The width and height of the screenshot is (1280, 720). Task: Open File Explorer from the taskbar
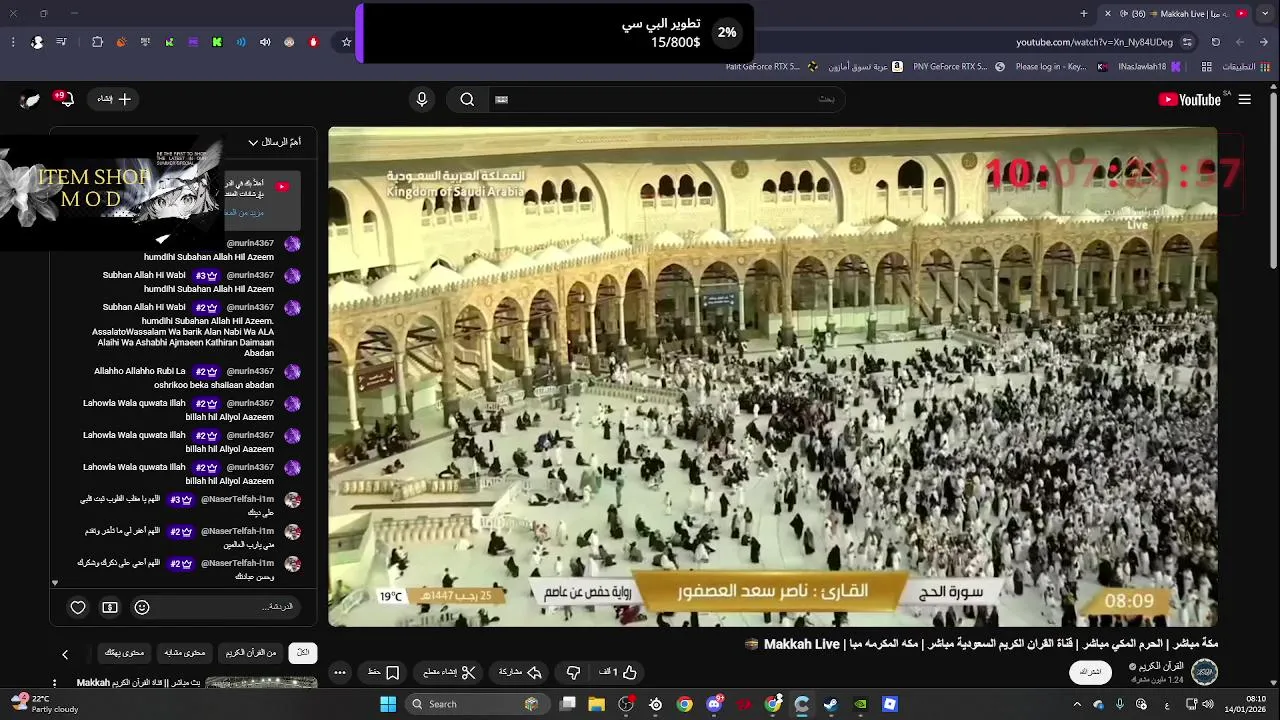(x=597, y=704)
